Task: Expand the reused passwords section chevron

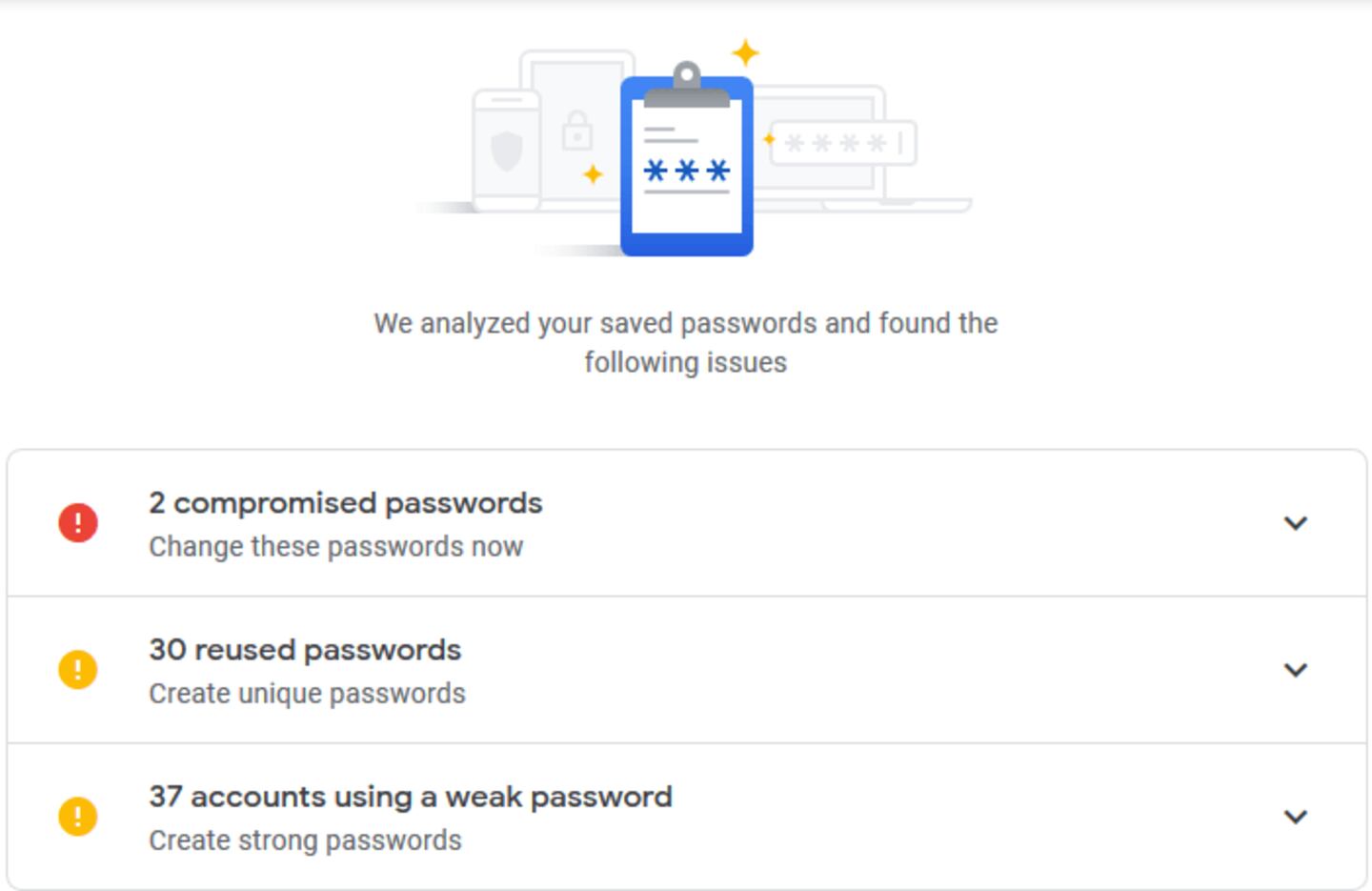Action: pos(1295,670)
